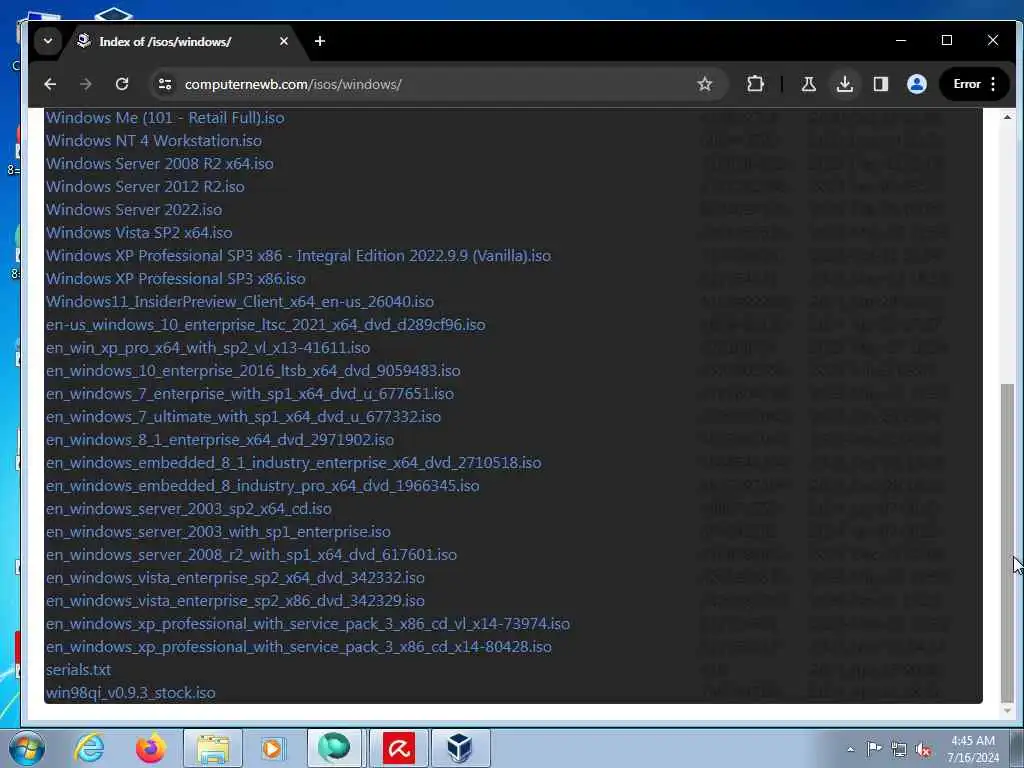Screen dimensions: 1024x768
Task: Bookmark this page with the star icon
Action: 705,84
